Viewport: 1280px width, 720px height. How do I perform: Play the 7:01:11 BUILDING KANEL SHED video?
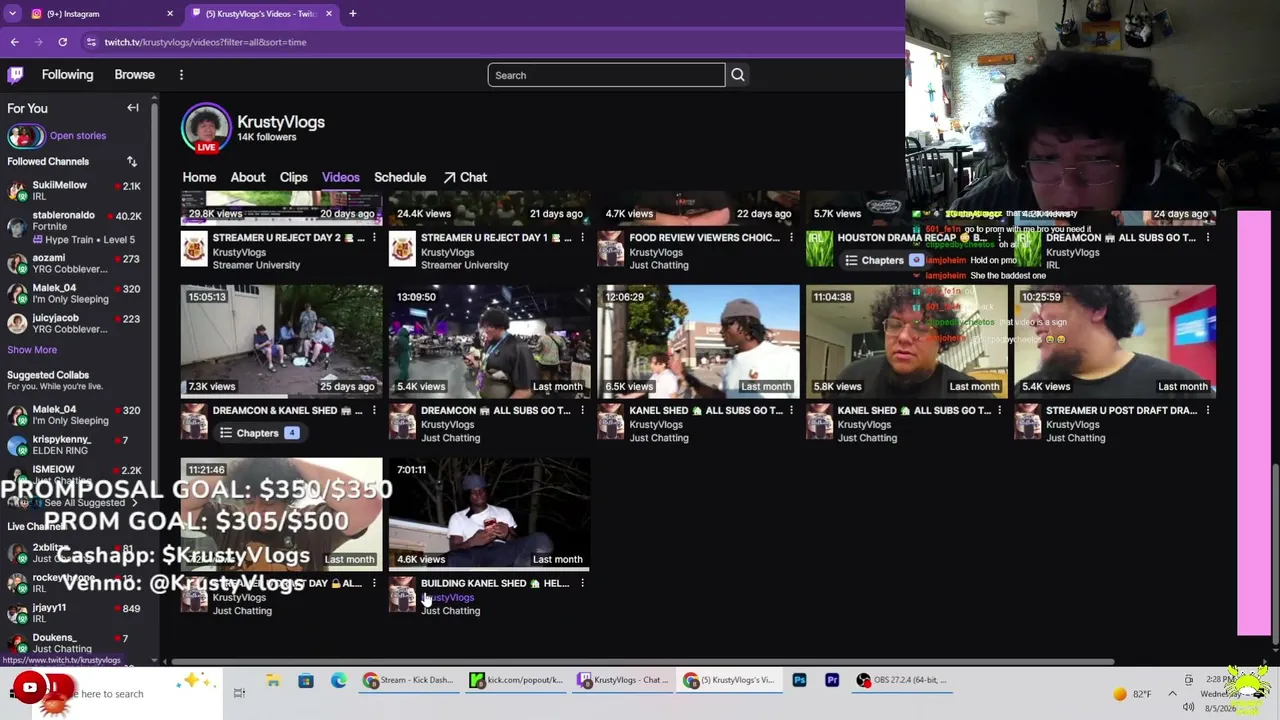tap(490, 515)
